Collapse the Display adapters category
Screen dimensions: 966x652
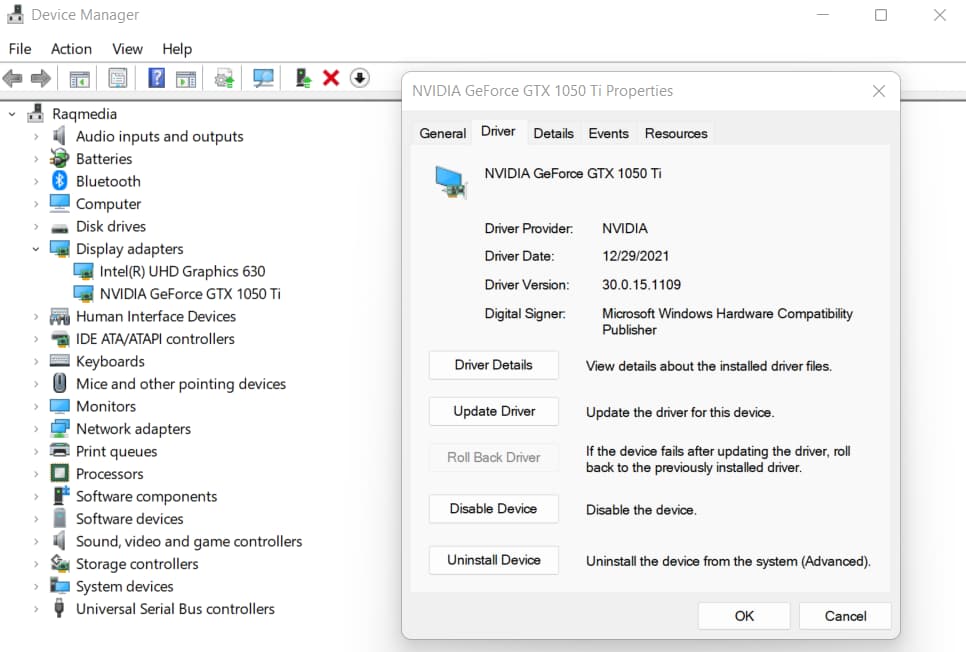pyautogui.click(x=36, y=248)
